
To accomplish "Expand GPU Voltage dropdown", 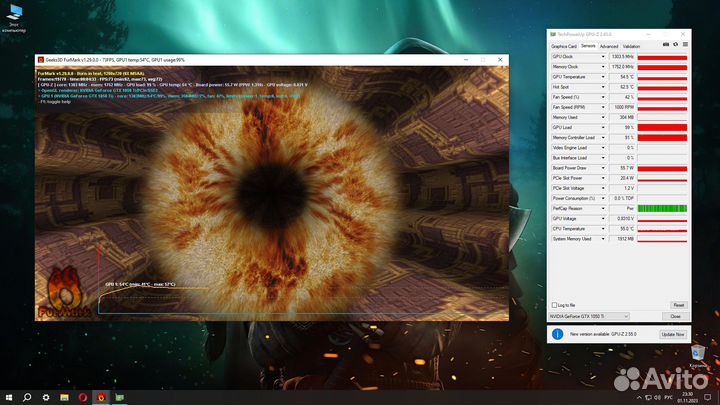I will pyautogui.click(x=603, y=219).
